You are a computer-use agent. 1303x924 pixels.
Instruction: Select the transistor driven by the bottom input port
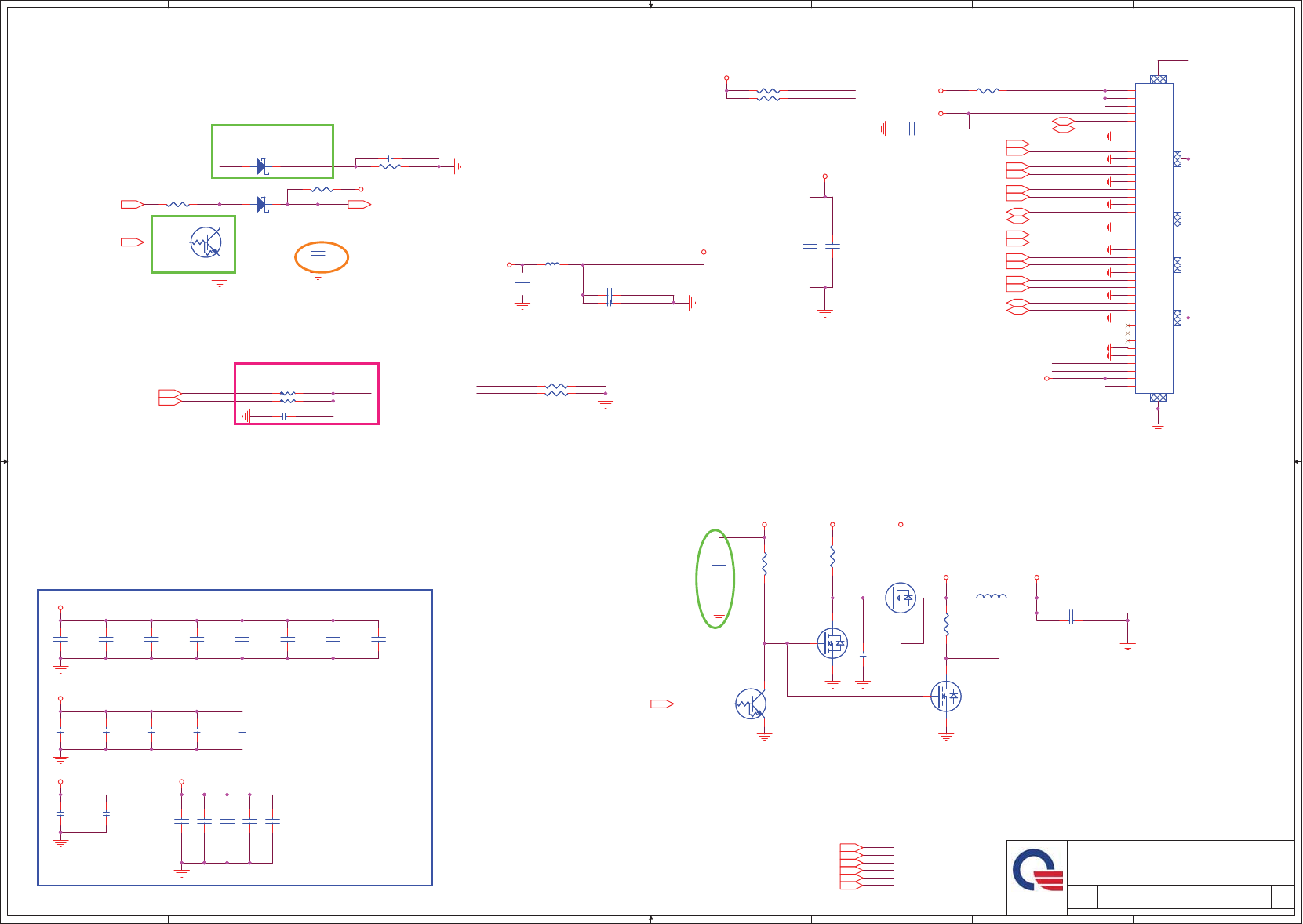pyautogui.click(x=751, y=704)
